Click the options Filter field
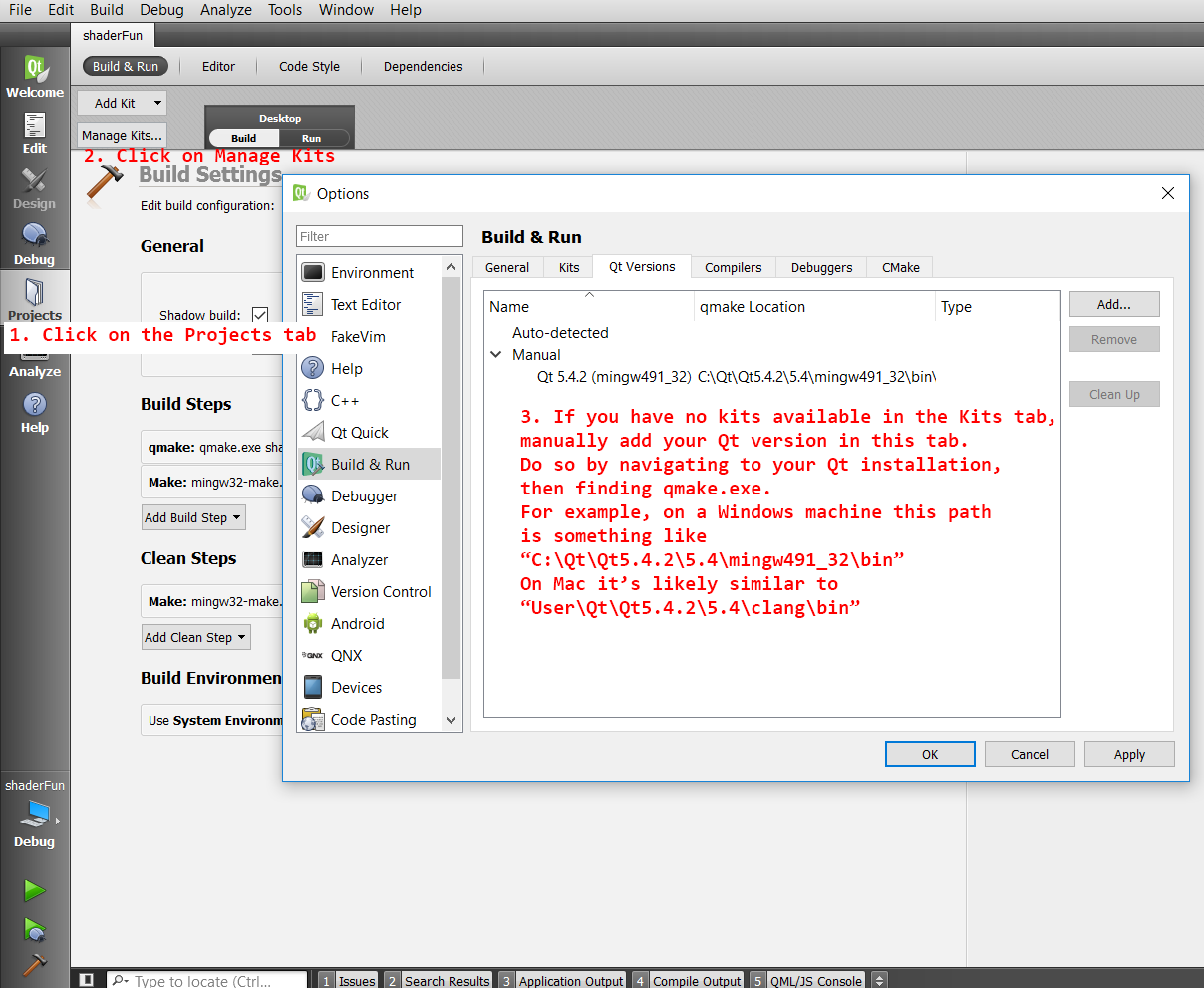 (380, 236)
